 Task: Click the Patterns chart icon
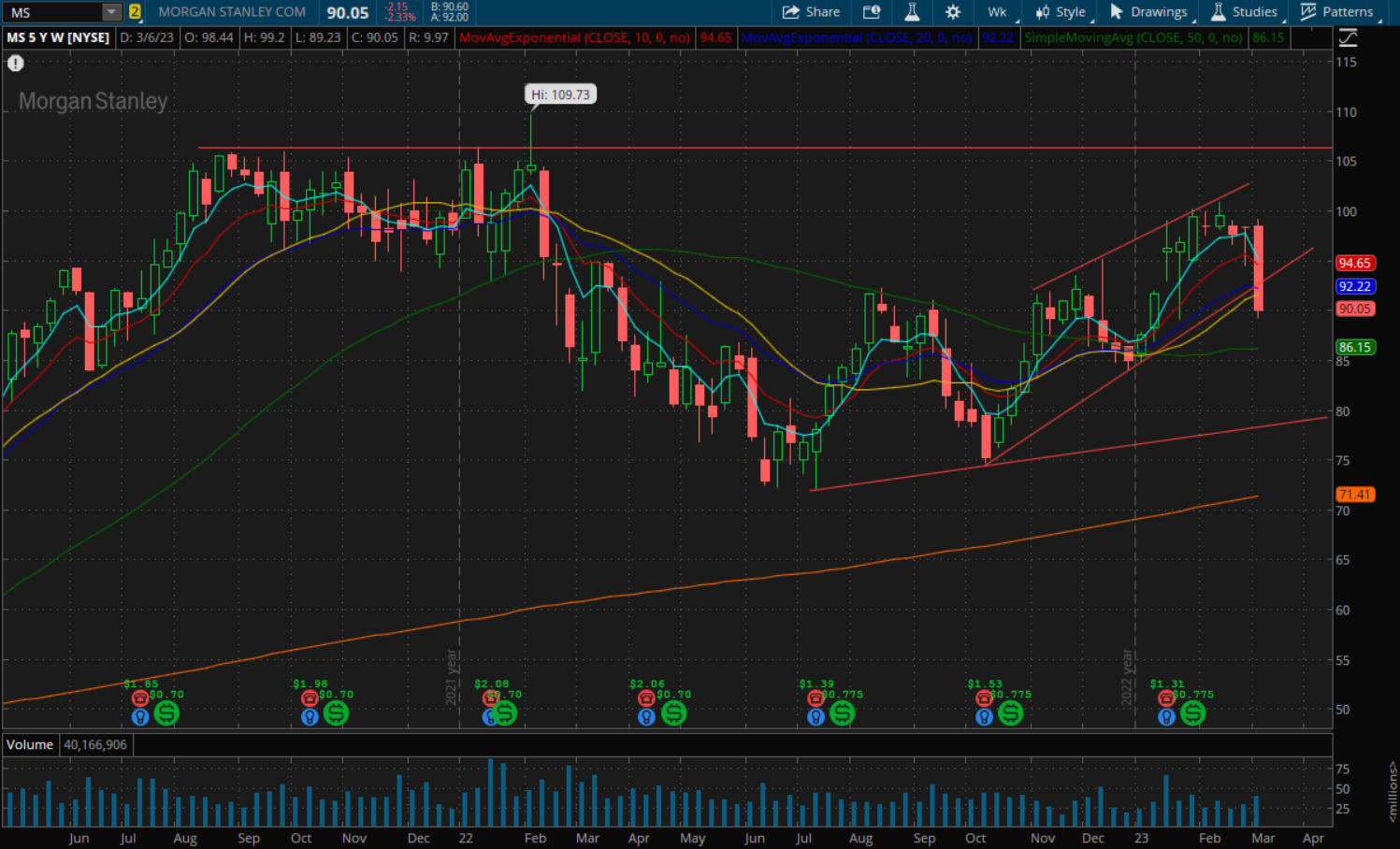click(1308, 11)
